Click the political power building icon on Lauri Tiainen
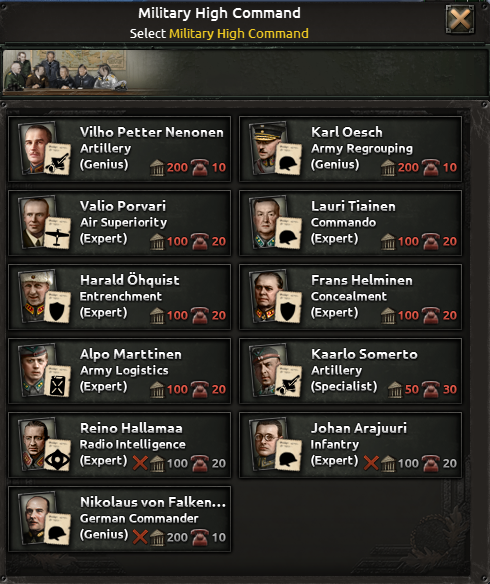 [388, 241]
